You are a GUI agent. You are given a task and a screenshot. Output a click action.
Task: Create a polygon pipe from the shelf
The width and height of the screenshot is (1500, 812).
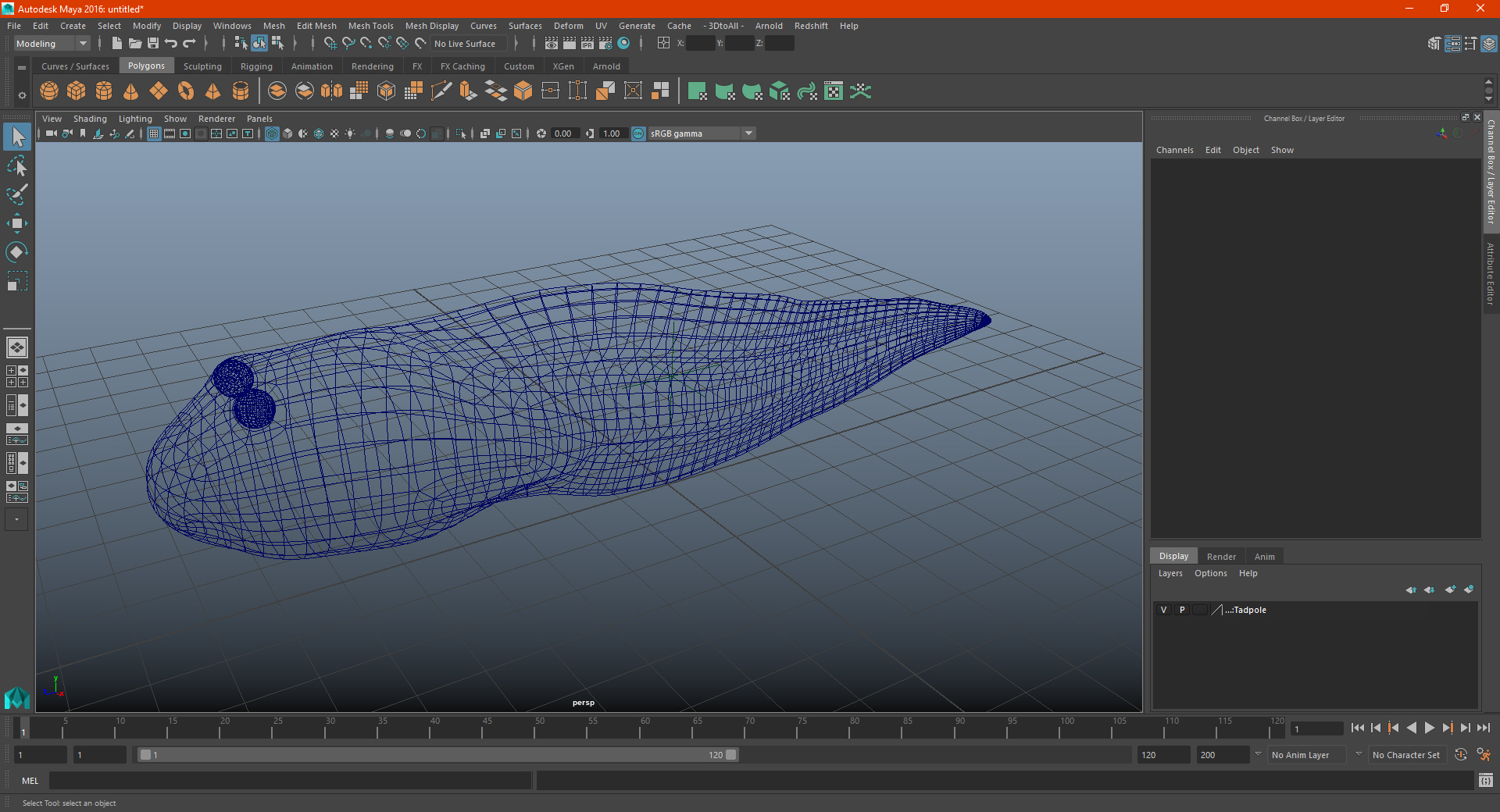241,91
